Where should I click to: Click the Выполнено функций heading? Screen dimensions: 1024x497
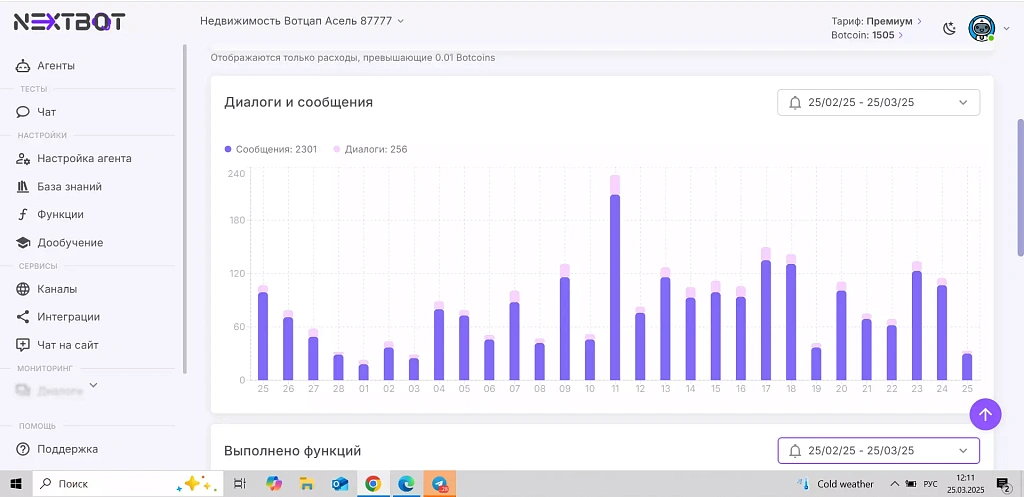pos(293,451)
